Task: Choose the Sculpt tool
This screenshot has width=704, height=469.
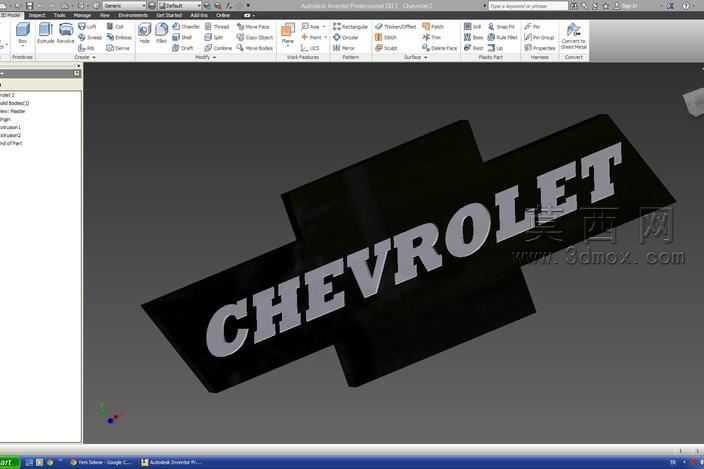Action: [x=386, y=48]
